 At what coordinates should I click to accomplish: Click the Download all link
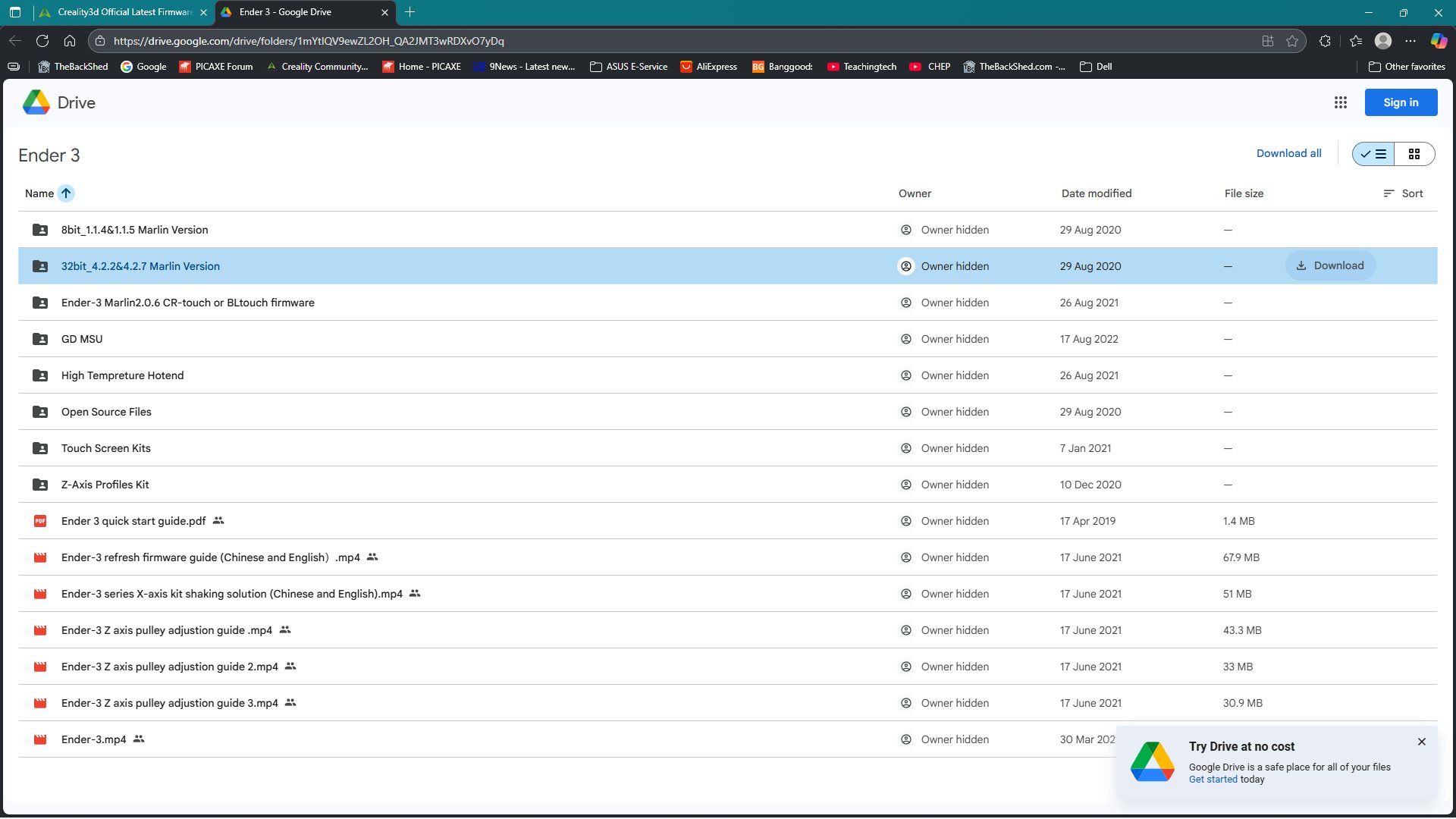coord(1288,153)
